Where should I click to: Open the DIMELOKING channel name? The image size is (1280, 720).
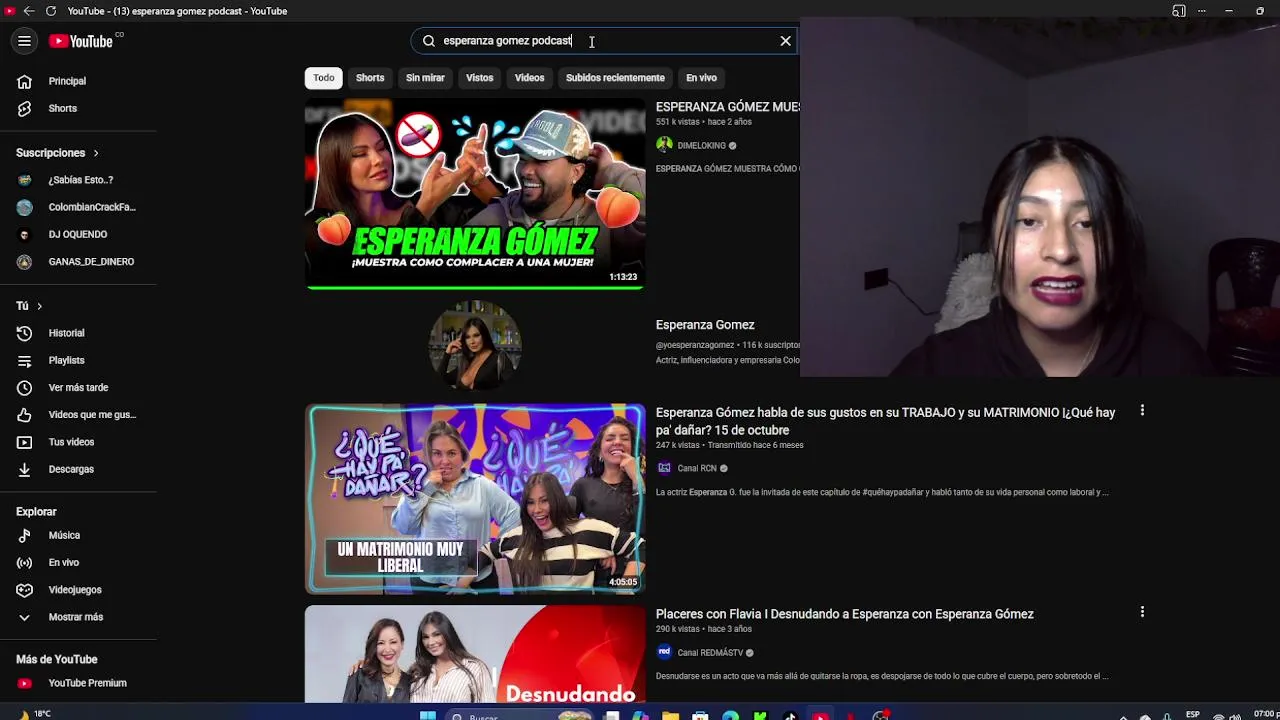click(x=701, y=146)
